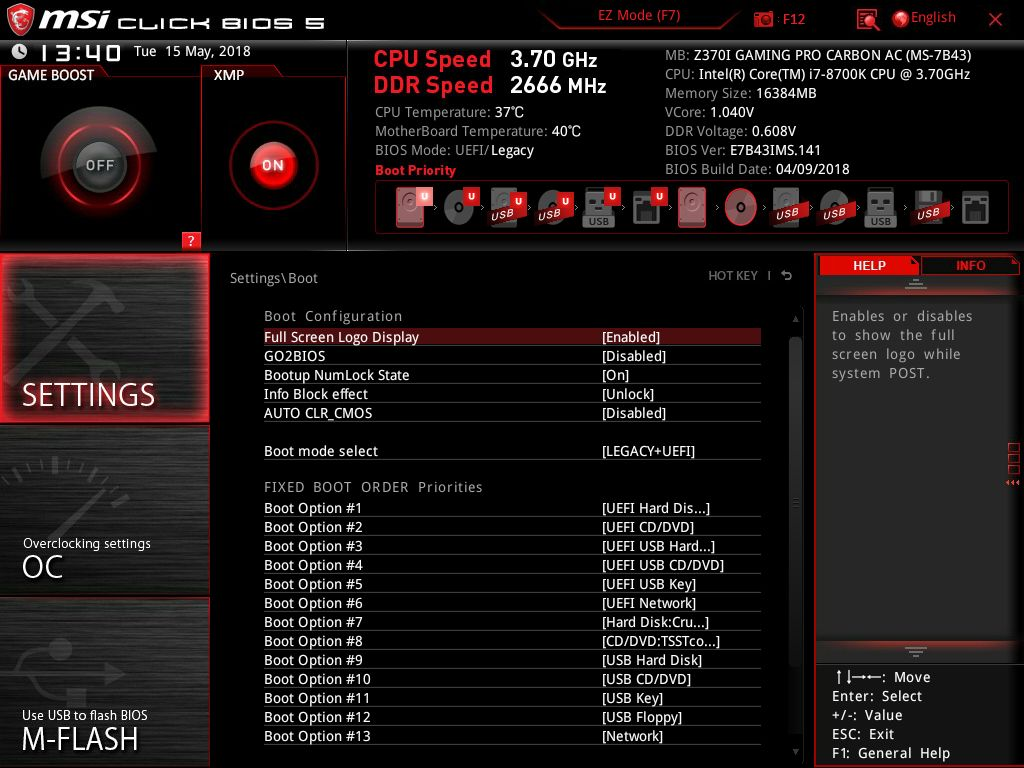Screen dimensions: 1024x768
Task: Click the red X exit icon
Action: click(995, 20)
